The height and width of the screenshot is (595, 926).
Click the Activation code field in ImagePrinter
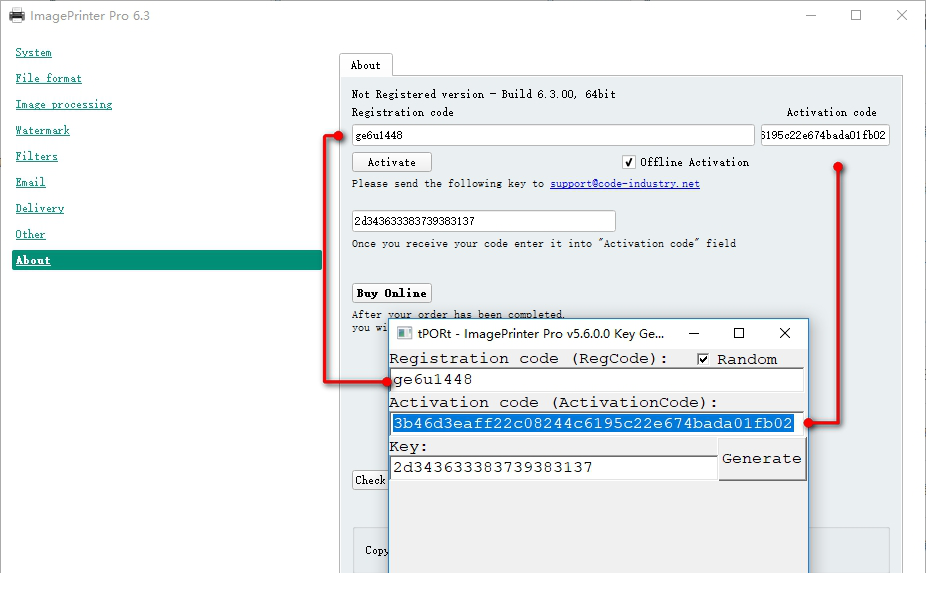(x=825, y=135)
